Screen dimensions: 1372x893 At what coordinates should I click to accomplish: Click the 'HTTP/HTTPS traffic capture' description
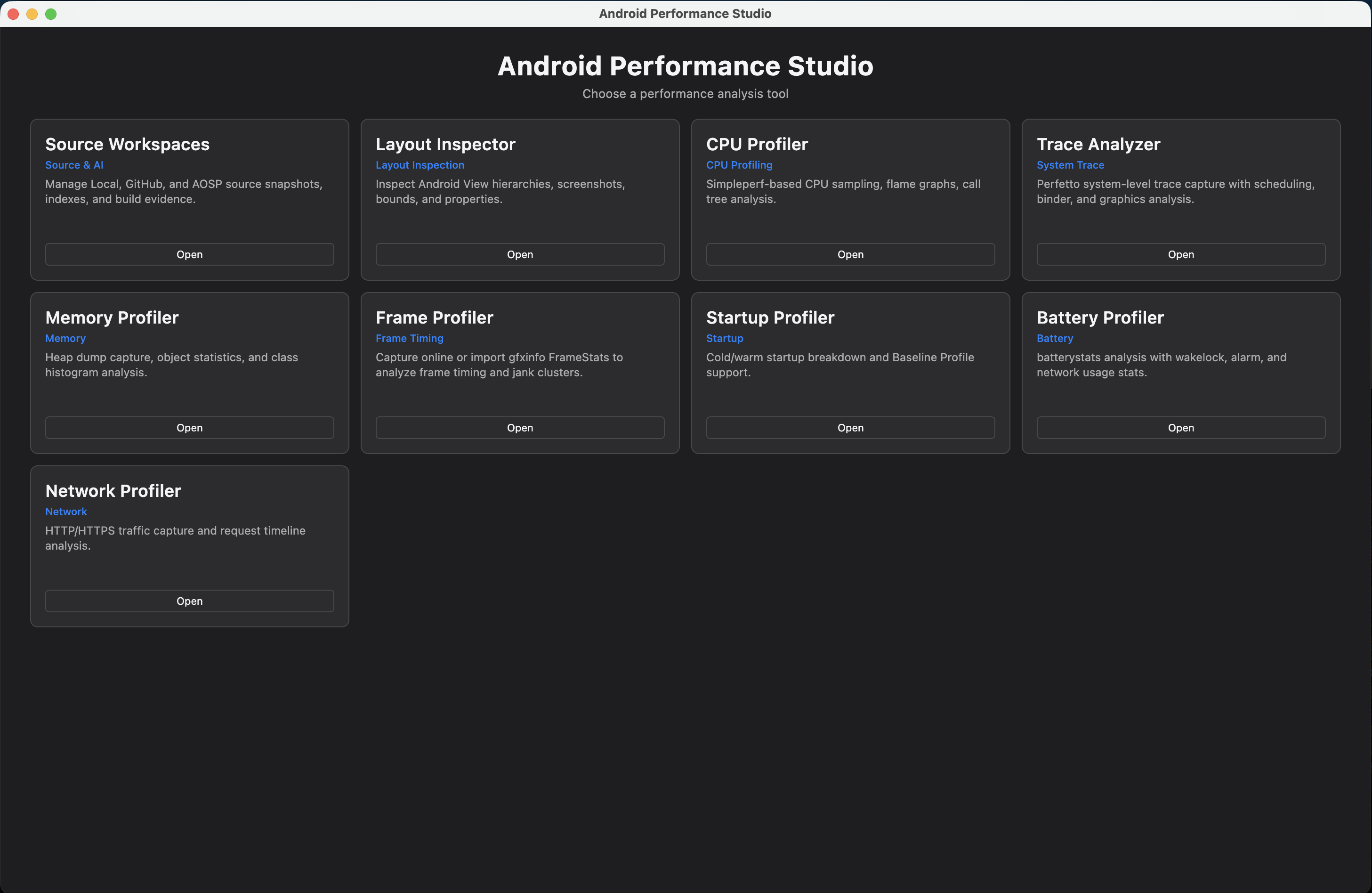(x=175, y=538)
